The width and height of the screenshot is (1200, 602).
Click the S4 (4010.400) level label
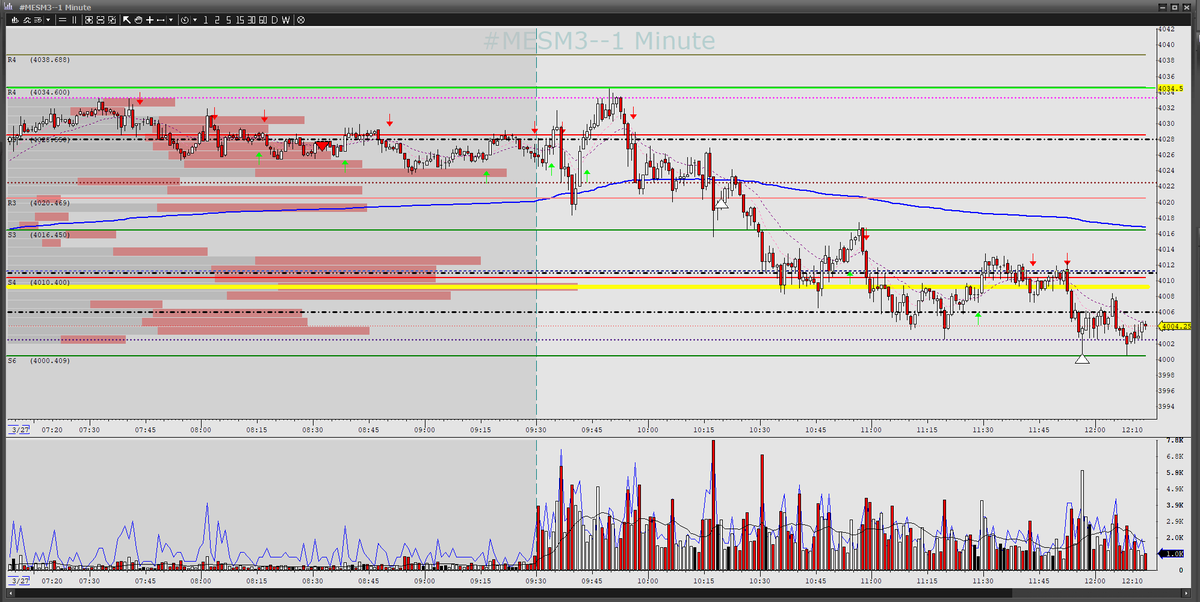click(37, 283)
